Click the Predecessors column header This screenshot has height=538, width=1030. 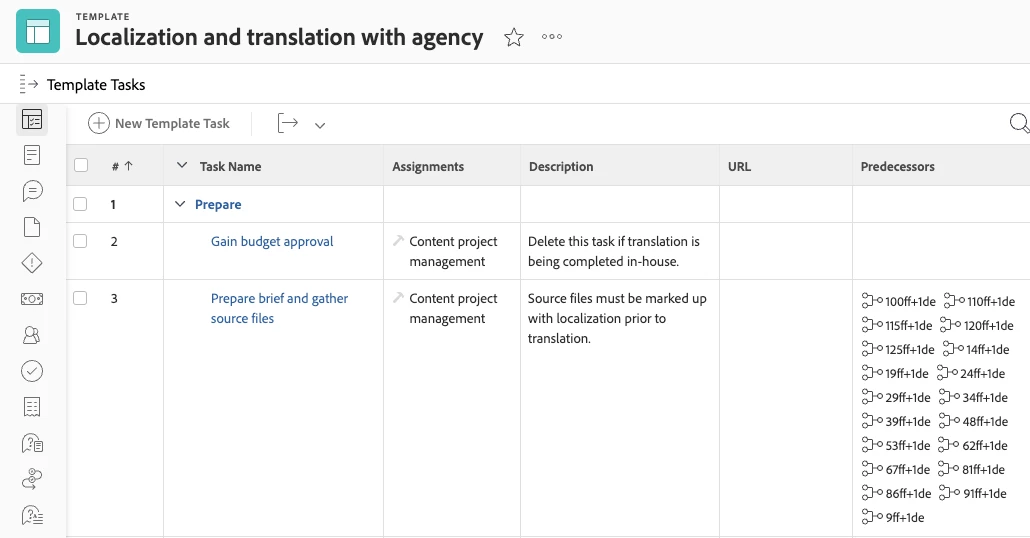(897, 167)
